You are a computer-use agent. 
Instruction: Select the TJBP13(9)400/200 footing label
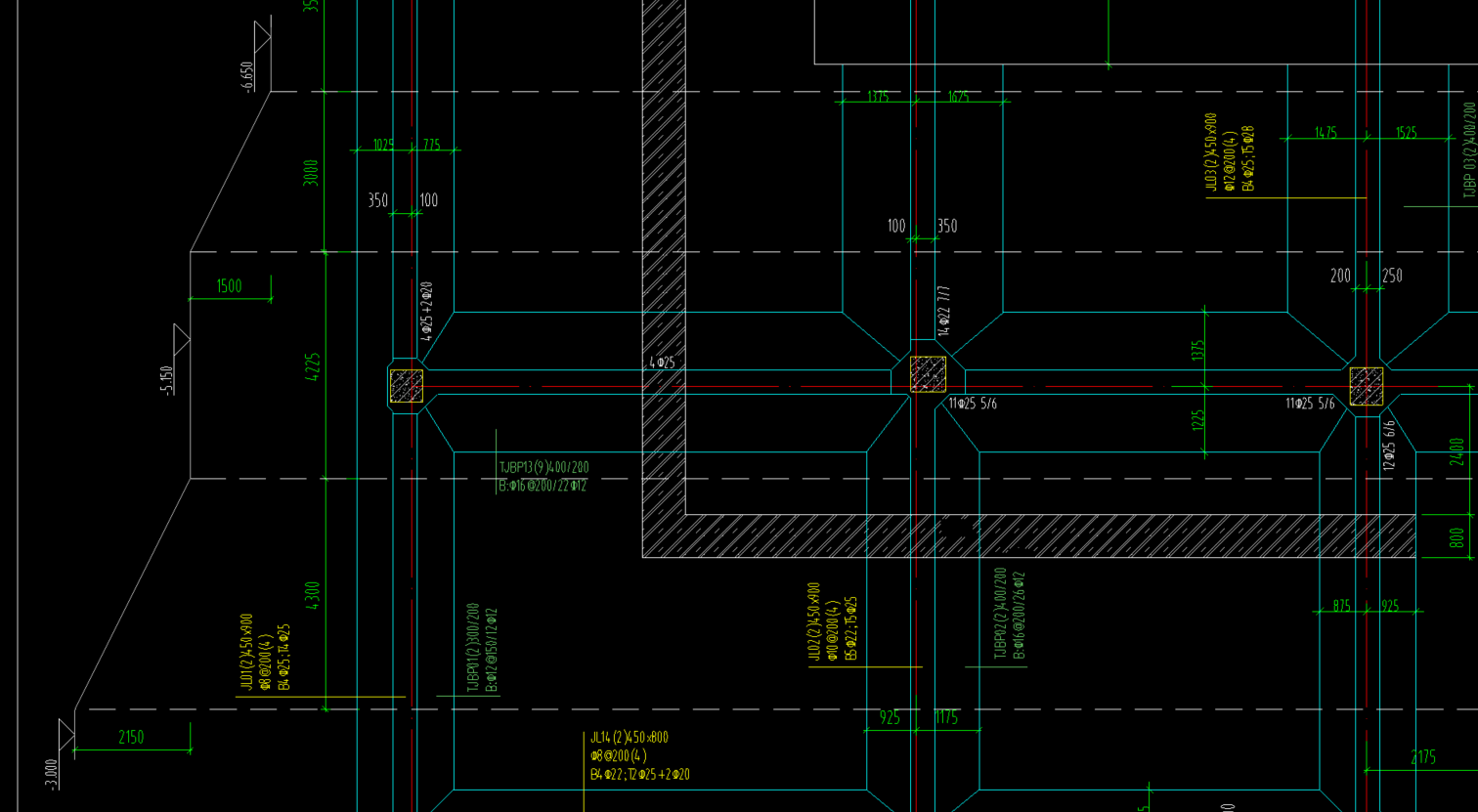543,467
